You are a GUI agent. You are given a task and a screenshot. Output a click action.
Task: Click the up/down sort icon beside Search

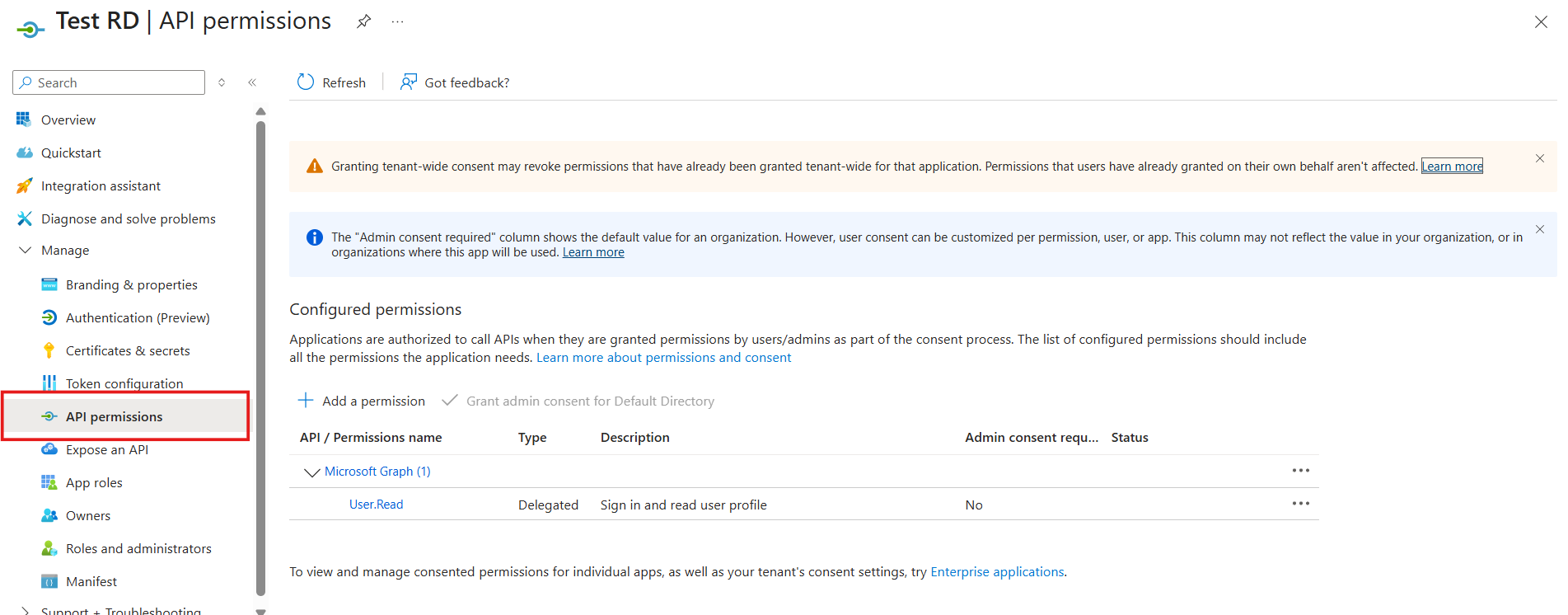tap(222, 82)
